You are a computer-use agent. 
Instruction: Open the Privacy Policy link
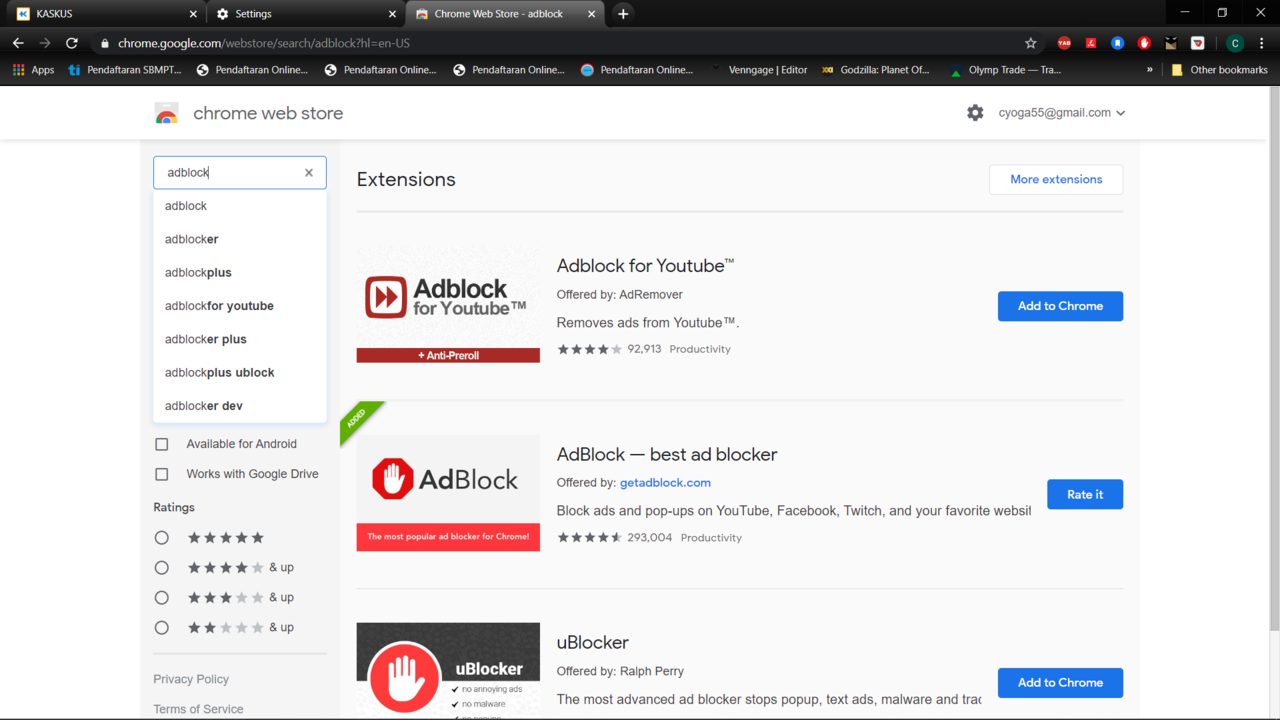tap(191, 679)
